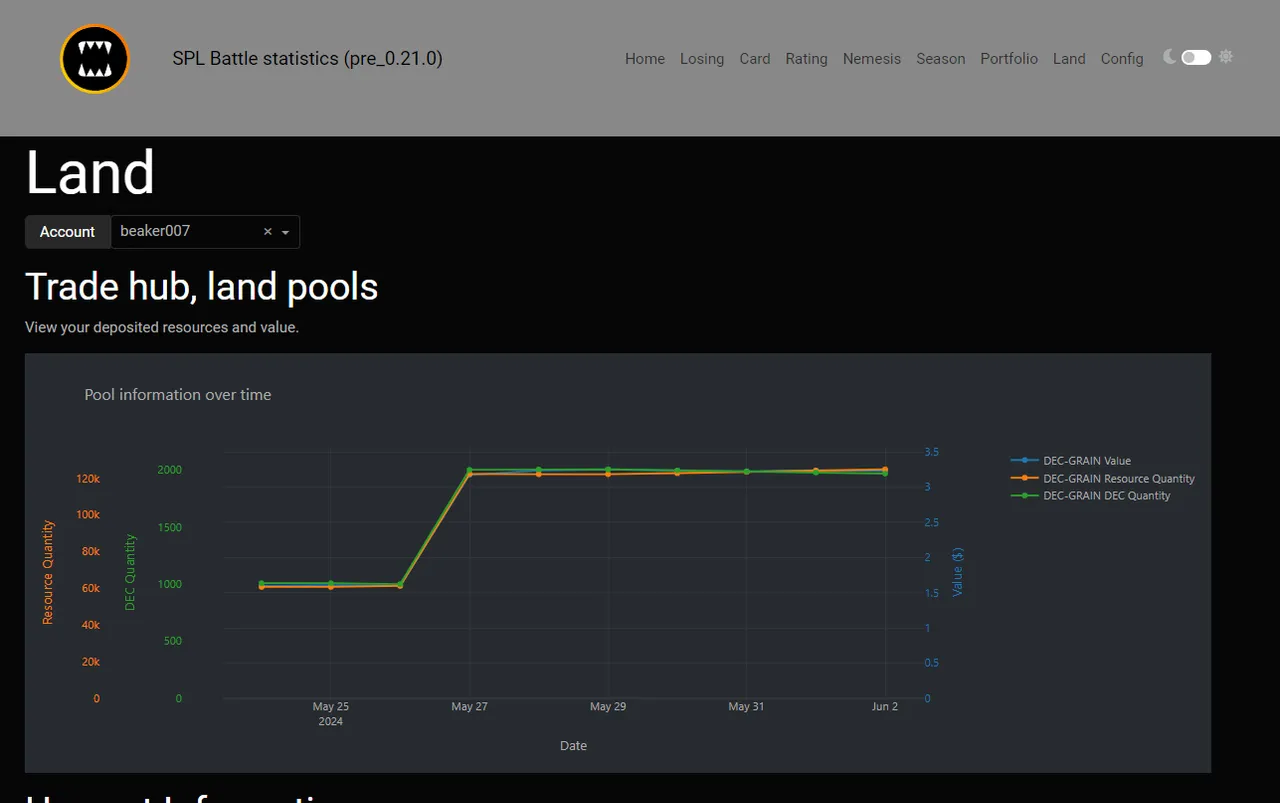Viewport: 1280px width, 803px height.
Task: Open the Nemesis page
Action: (872, 59)
